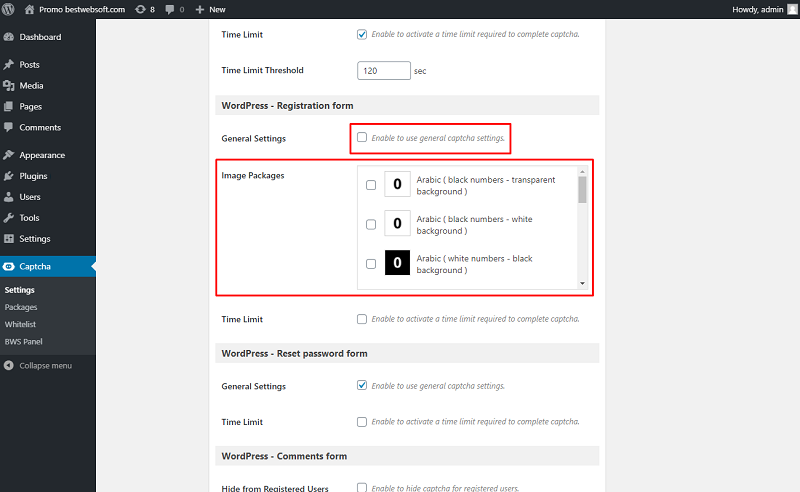Viewport: 800px width, 492px height.
Task: Click the plus icon beside New
Action: coord(199,9)
